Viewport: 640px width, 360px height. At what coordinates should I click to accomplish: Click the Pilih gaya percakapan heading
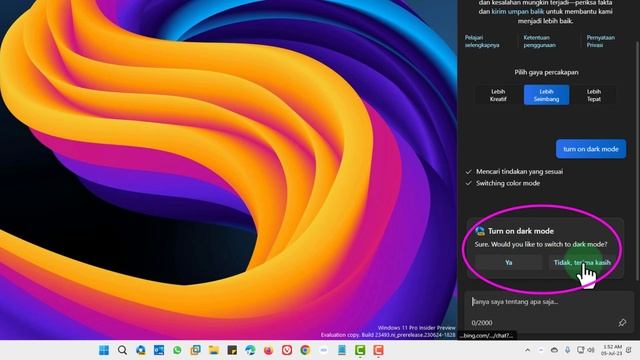coord(546,72)
